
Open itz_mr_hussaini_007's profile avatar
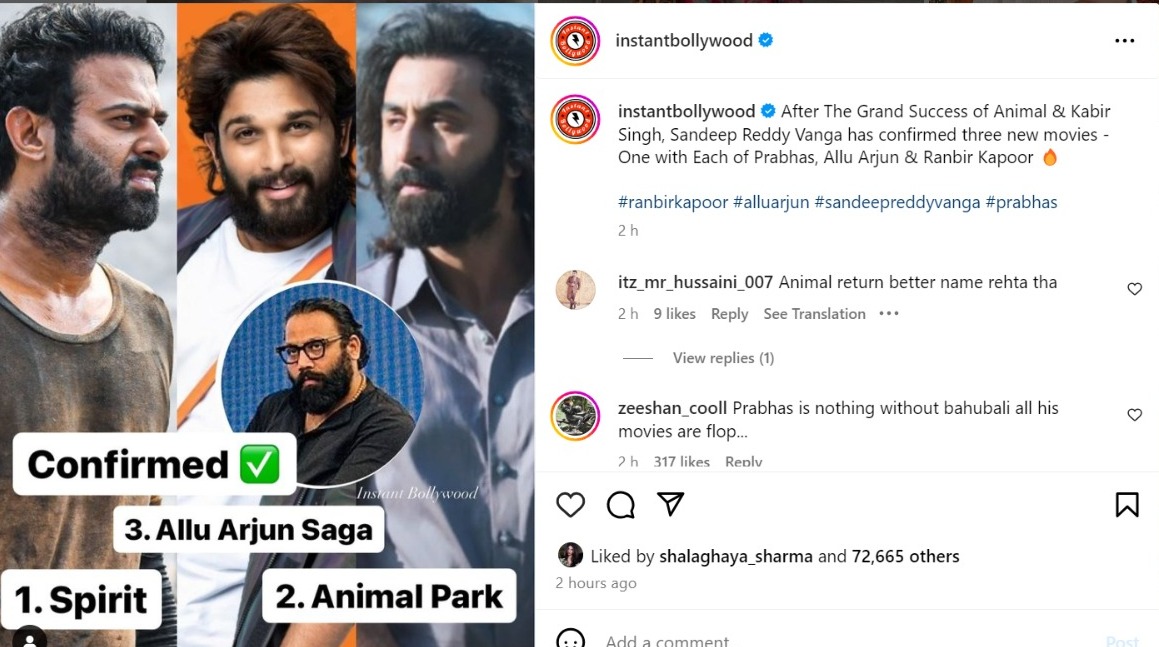coord(575,290)
